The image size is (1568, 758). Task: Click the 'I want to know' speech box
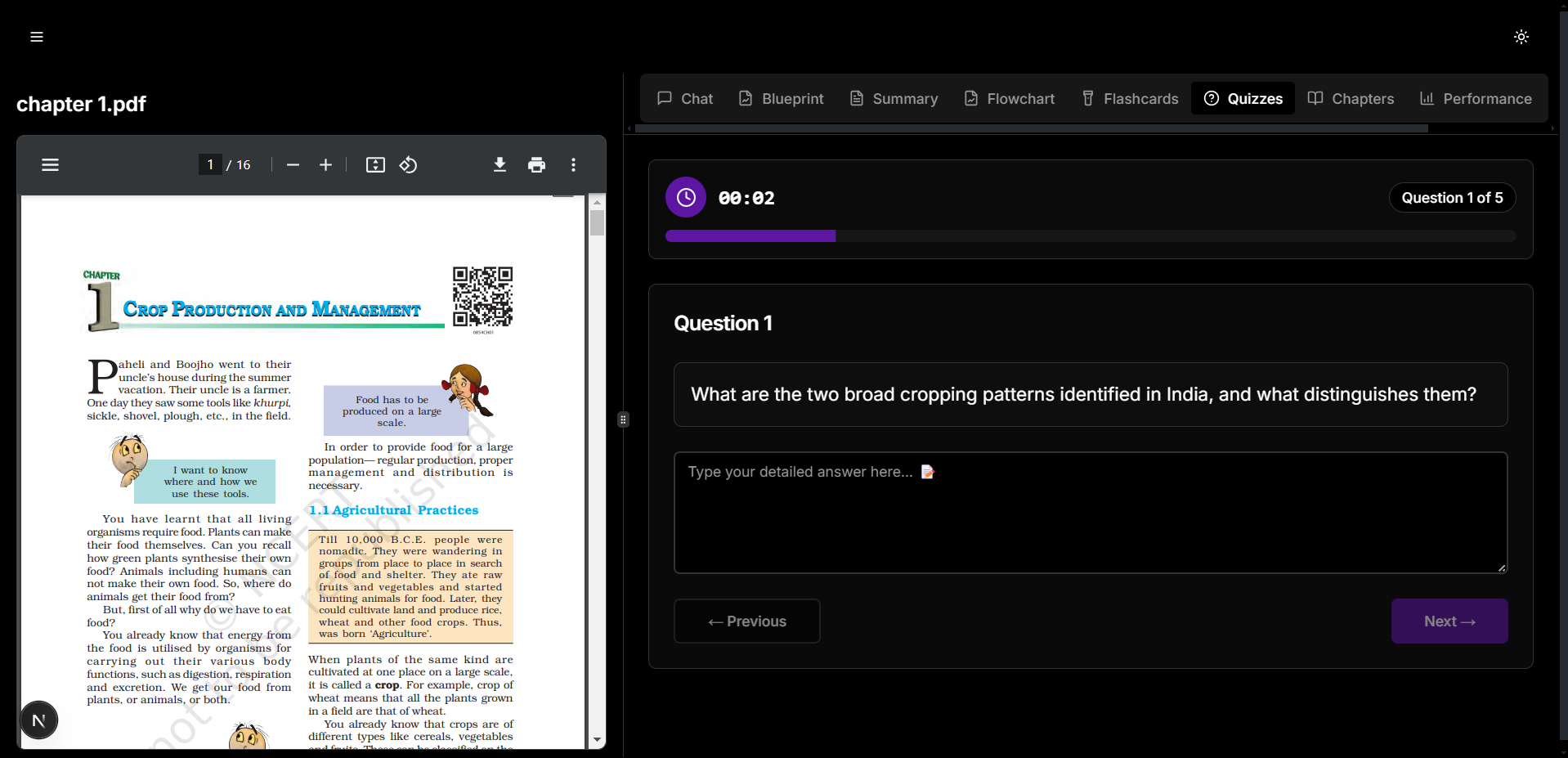[205, 482]
